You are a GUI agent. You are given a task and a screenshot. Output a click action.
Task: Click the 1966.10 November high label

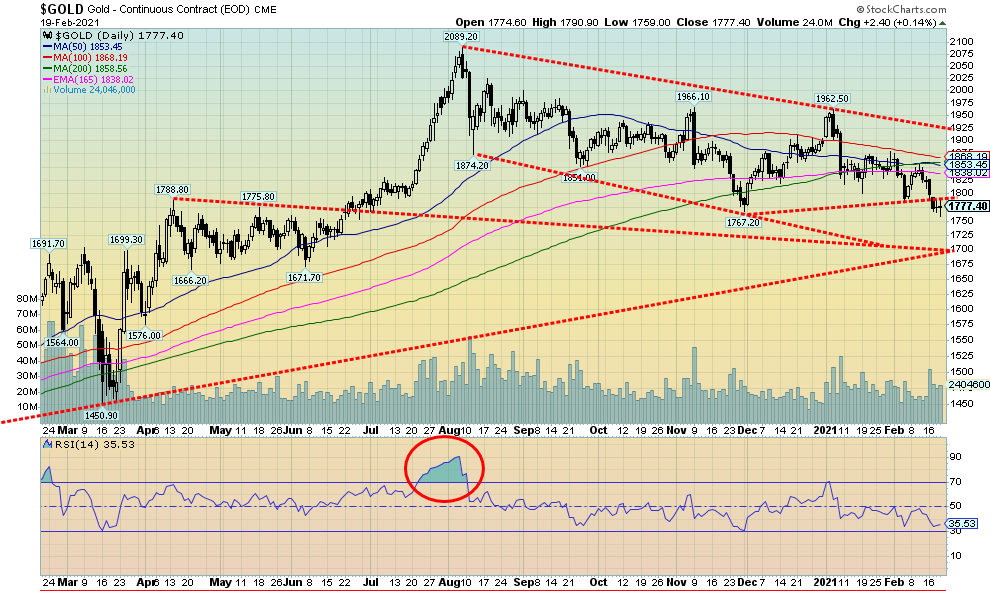(692, 97)
